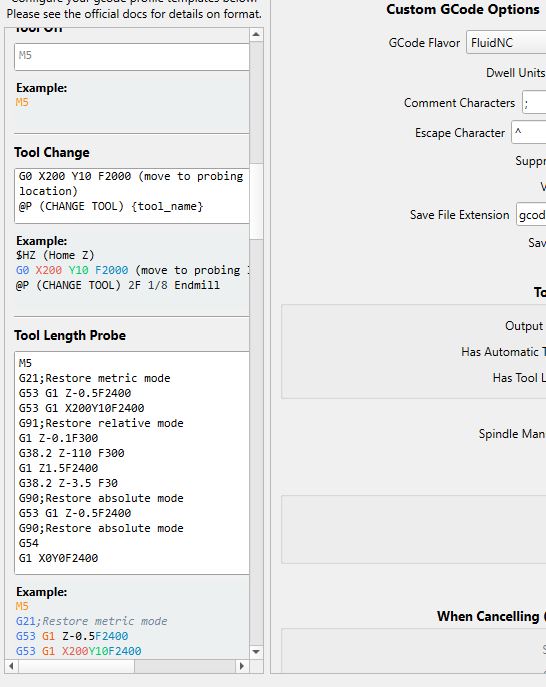546x687 pixels.
Task: Click the Escape Character field
Action: pyautogui.click(x=529, y=132)
